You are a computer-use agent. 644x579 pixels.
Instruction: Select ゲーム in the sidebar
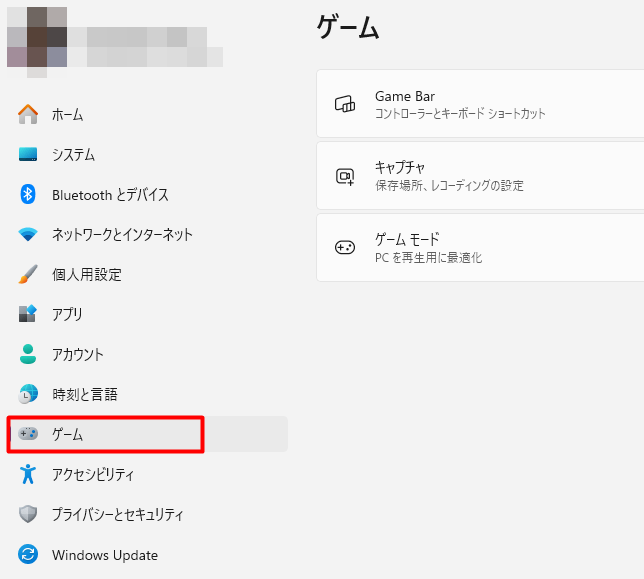click(x=147, y=434)
